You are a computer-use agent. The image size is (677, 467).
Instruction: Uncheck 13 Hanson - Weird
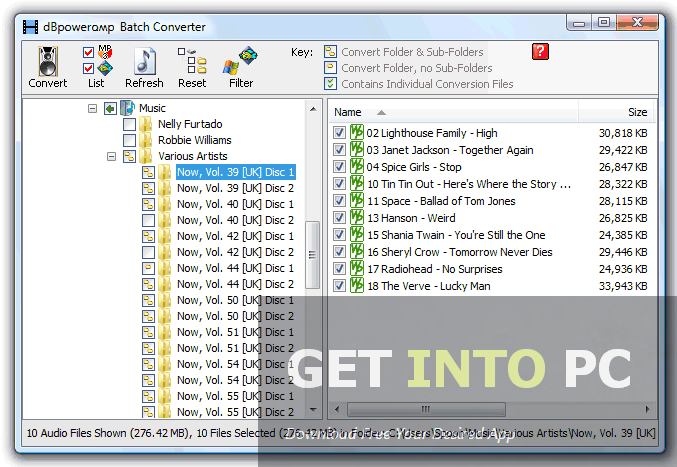point(339,218)
